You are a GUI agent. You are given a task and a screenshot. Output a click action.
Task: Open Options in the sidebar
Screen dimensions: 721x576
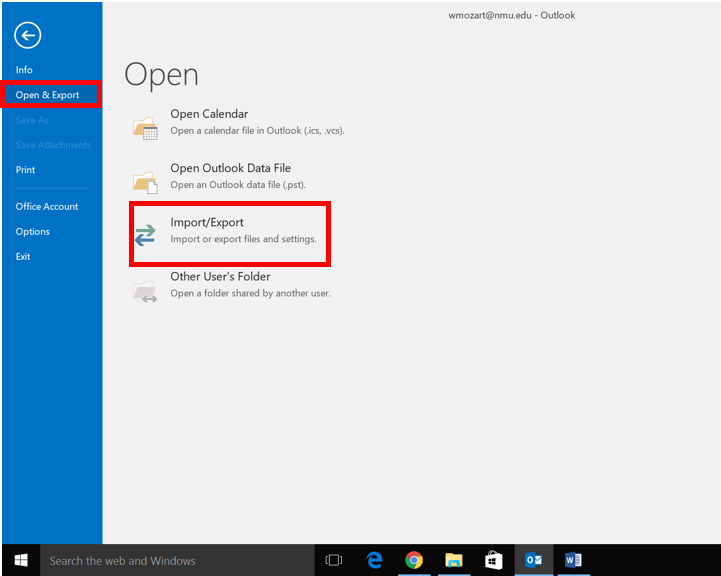[x=33, y=232]
